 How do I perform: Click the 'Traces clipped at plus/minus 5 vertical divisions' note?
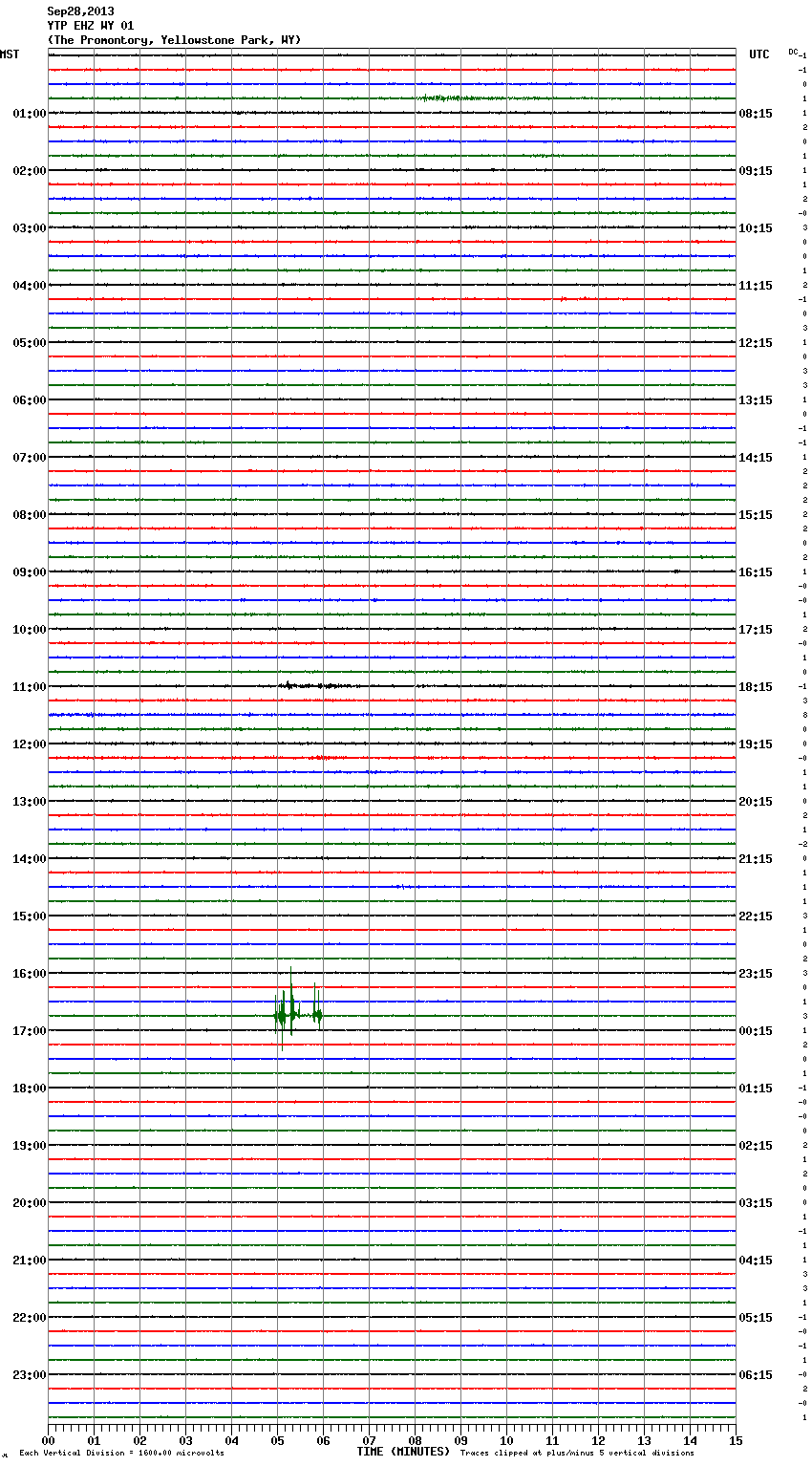pyautogui.click(x=577, y=1453)
